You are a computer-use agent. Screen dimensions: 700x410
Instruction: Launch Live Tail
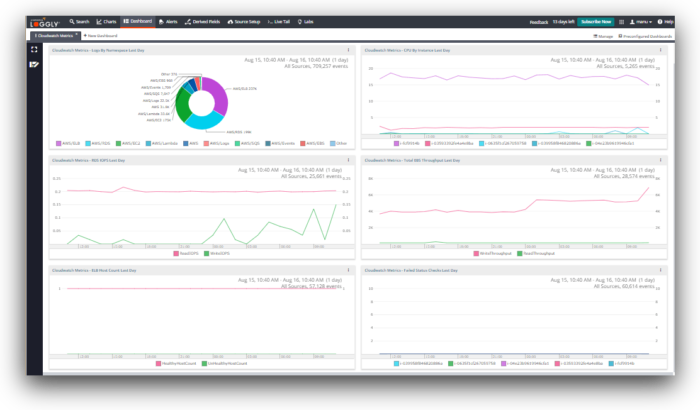click(x=279, y=20)
